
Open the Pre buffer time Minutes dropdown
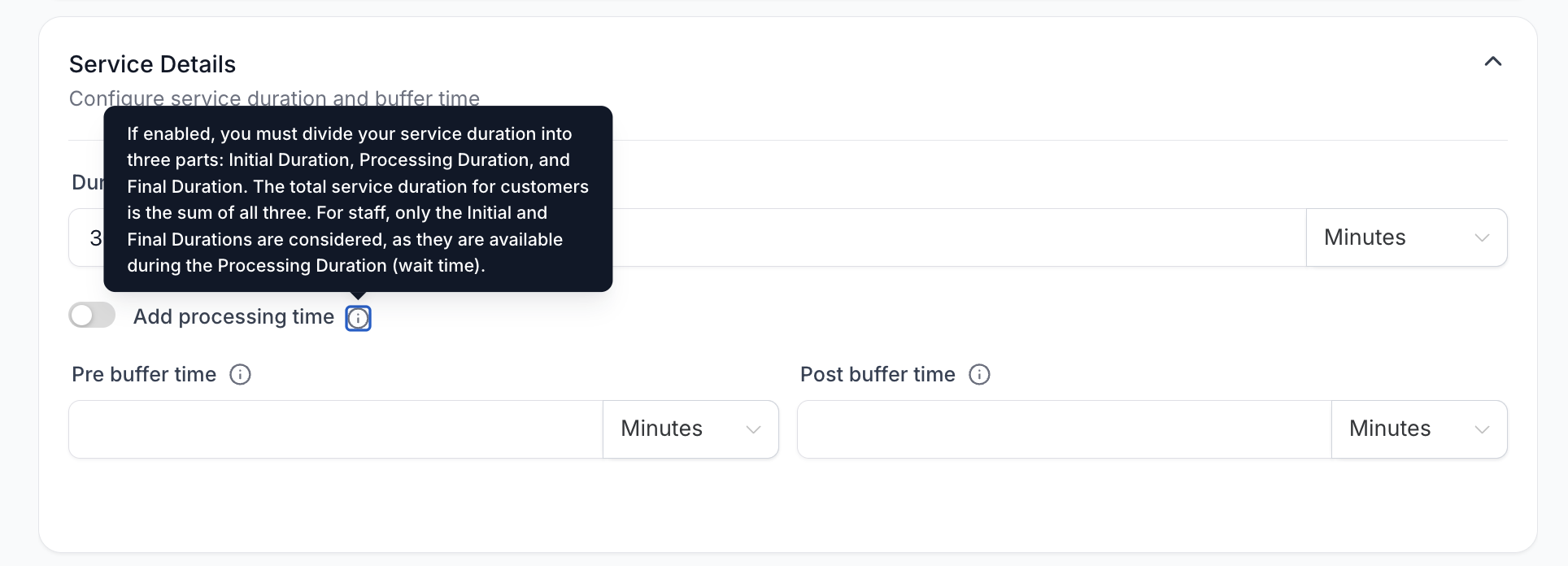click(690, 429)
